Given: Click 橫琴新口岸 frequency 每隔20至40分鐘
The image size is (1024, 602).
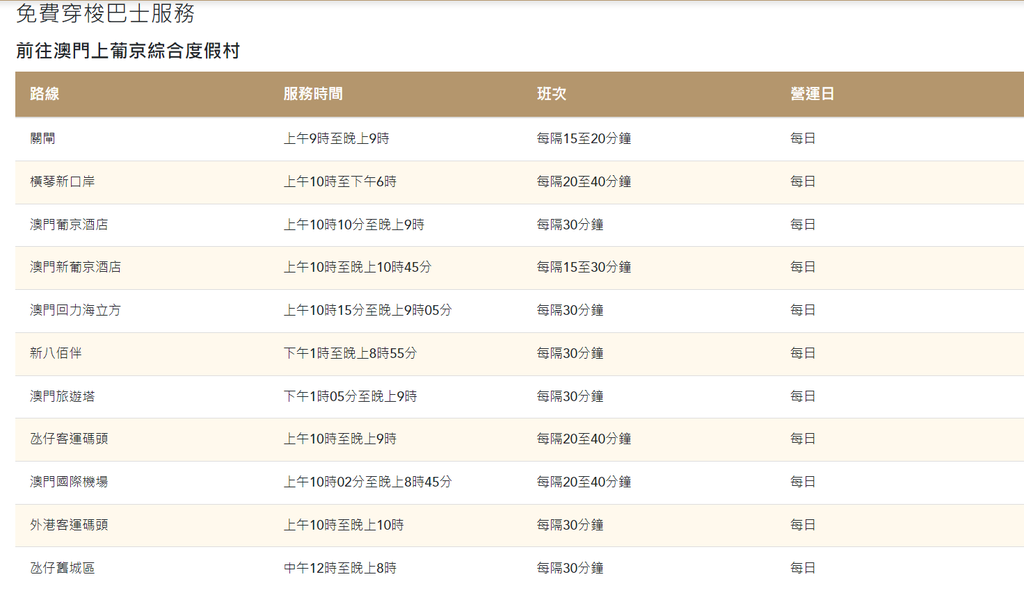Looking at the screenshot, I should tap(584, 182).
